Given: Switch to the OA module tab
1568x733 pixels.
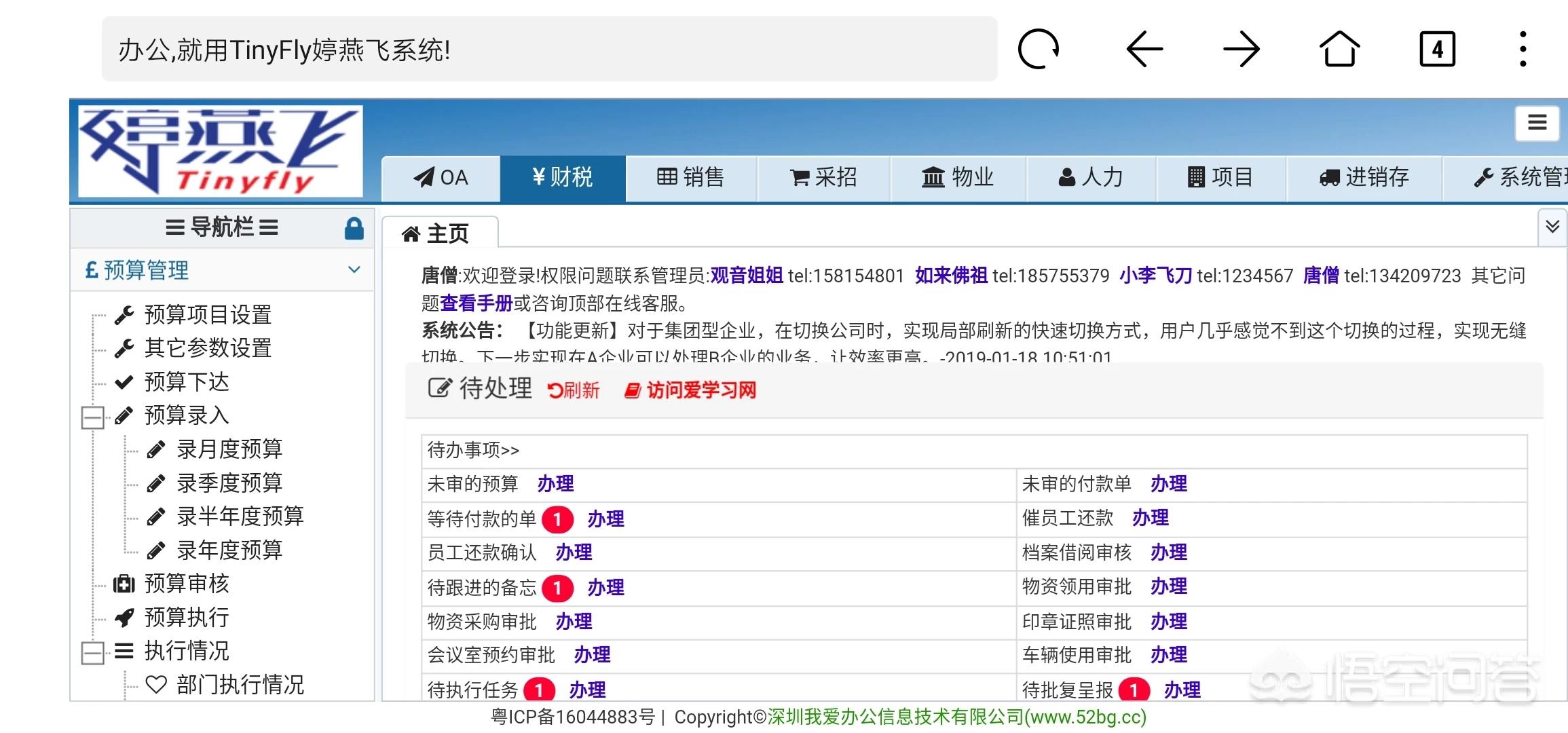Looking at the screenshot, I should pyautogui.click(x=441, y=178).
